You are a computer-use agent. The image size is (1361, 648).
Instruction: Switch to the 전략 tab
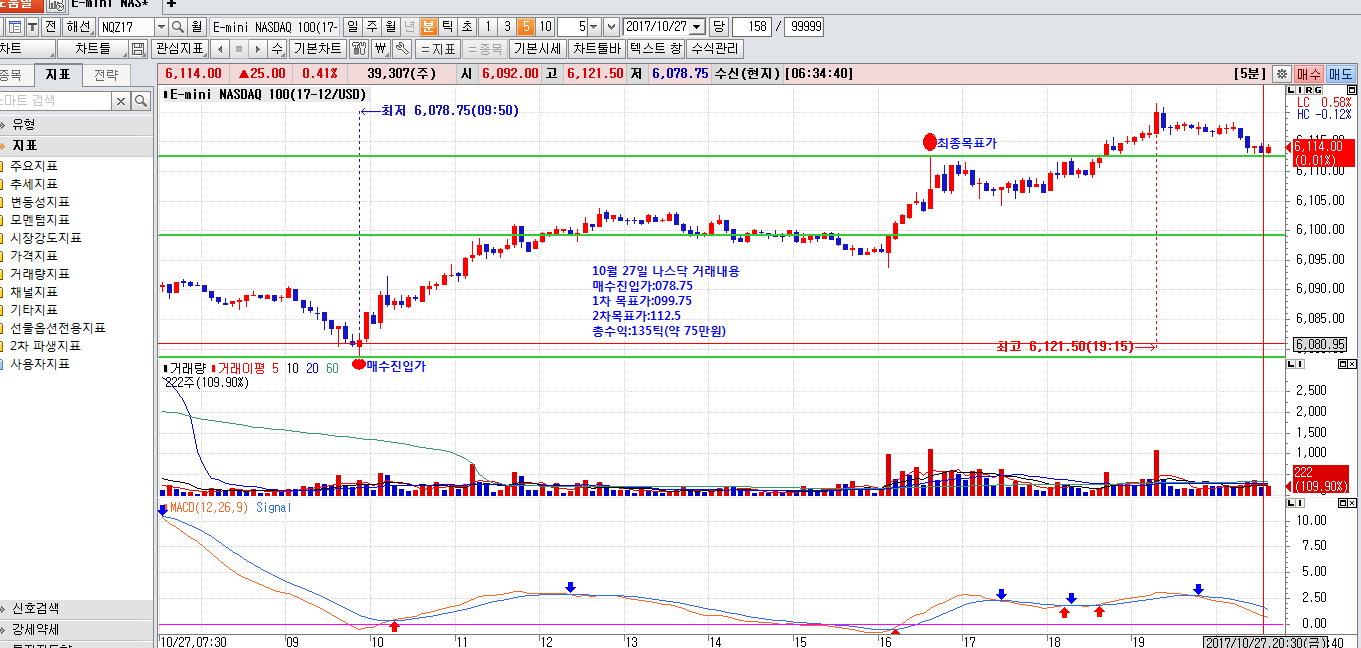(x=105, y=75)
